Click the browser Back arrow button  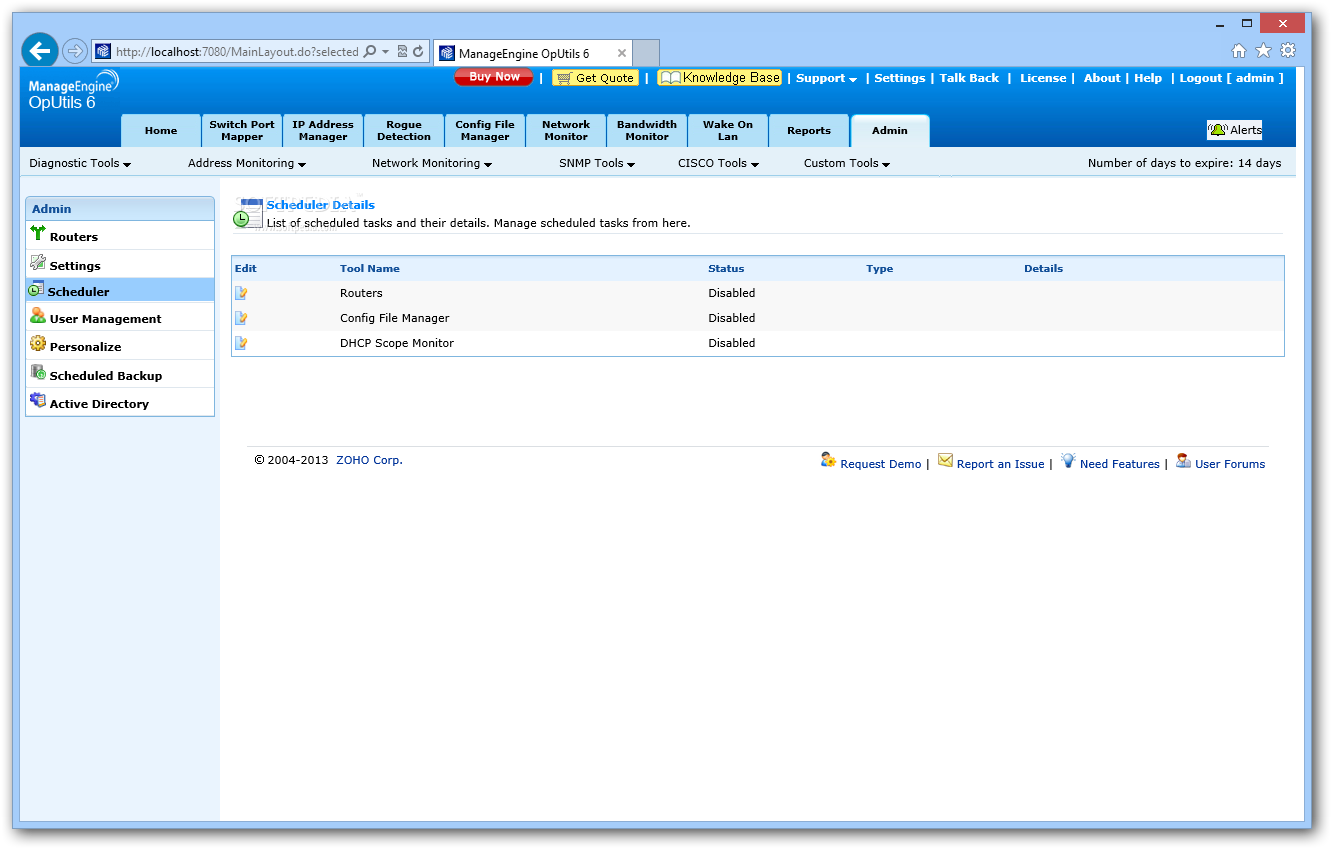[x=40, y=51]
